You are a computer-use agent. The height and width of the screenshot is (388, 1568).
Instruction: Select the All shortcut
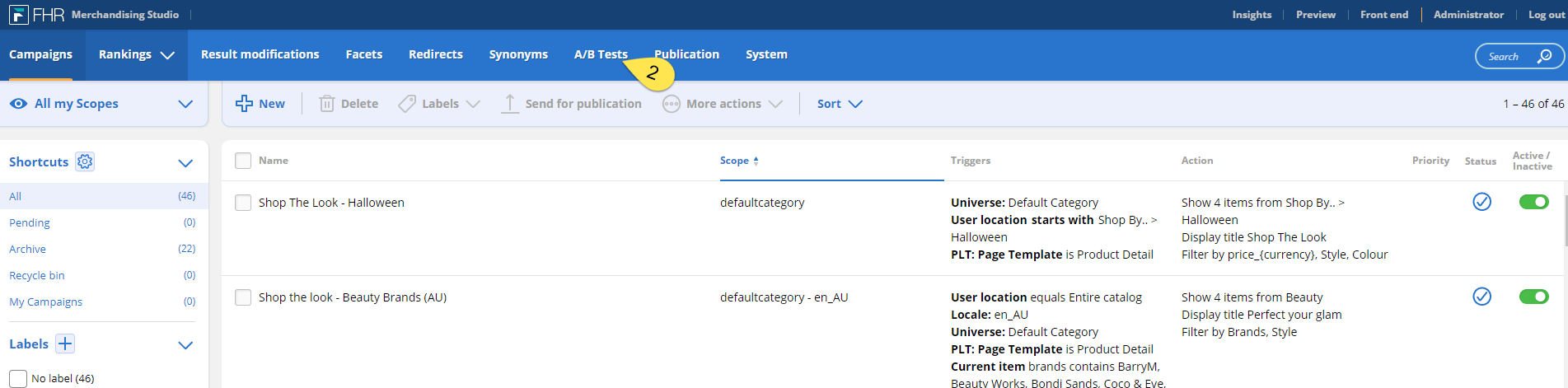(x=103, y=196)
